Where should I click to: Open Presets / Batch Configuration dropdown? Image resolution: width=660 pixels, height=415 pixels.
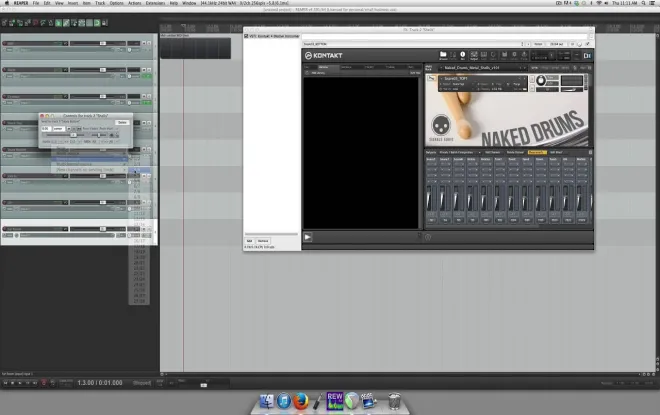click(459, 152)
